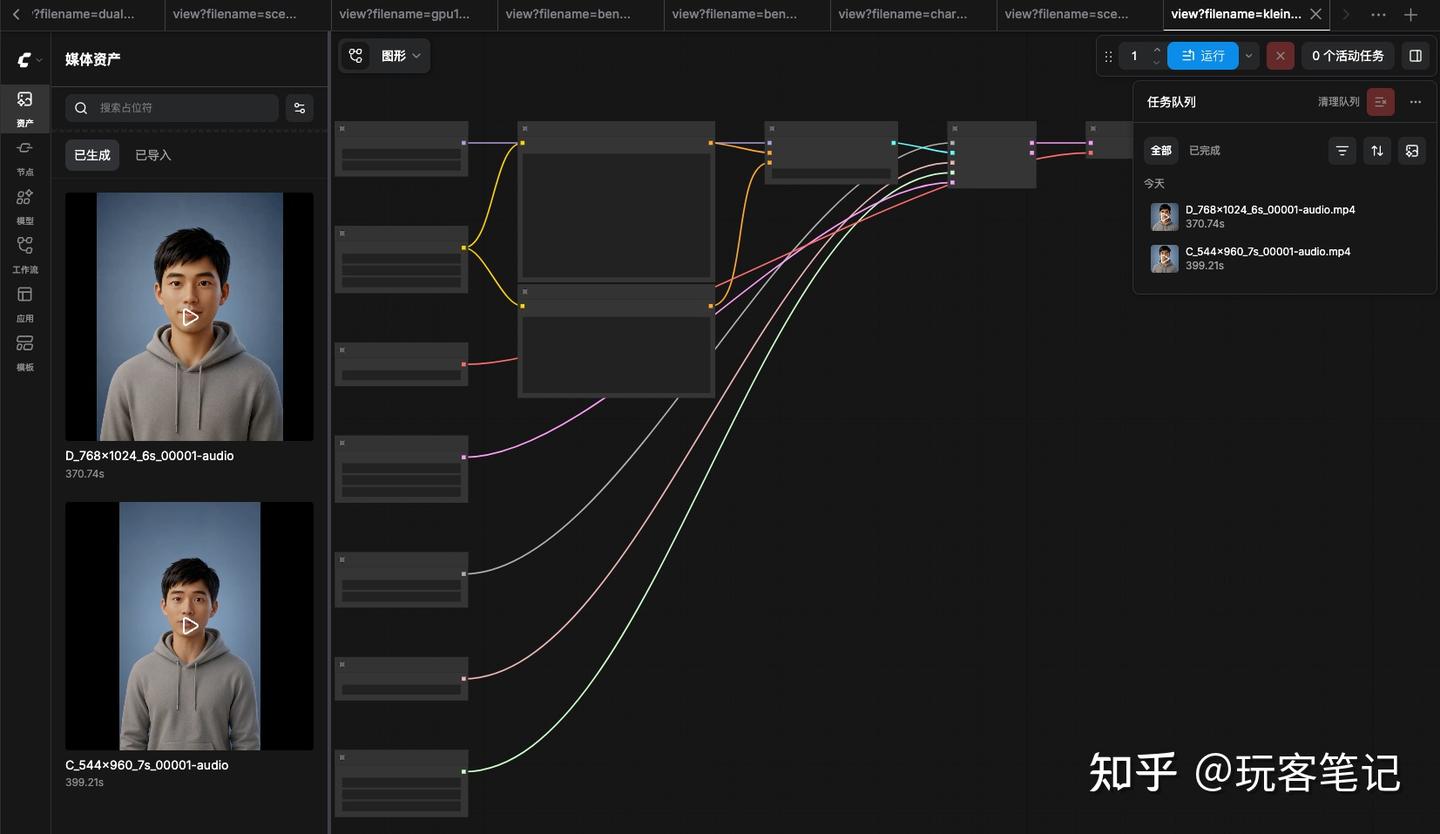Image resolution: width=1440 pixels, height=834 pixels.
Task: Click the 399.21s duration in the queue
Action: [x=1205, y=266]
